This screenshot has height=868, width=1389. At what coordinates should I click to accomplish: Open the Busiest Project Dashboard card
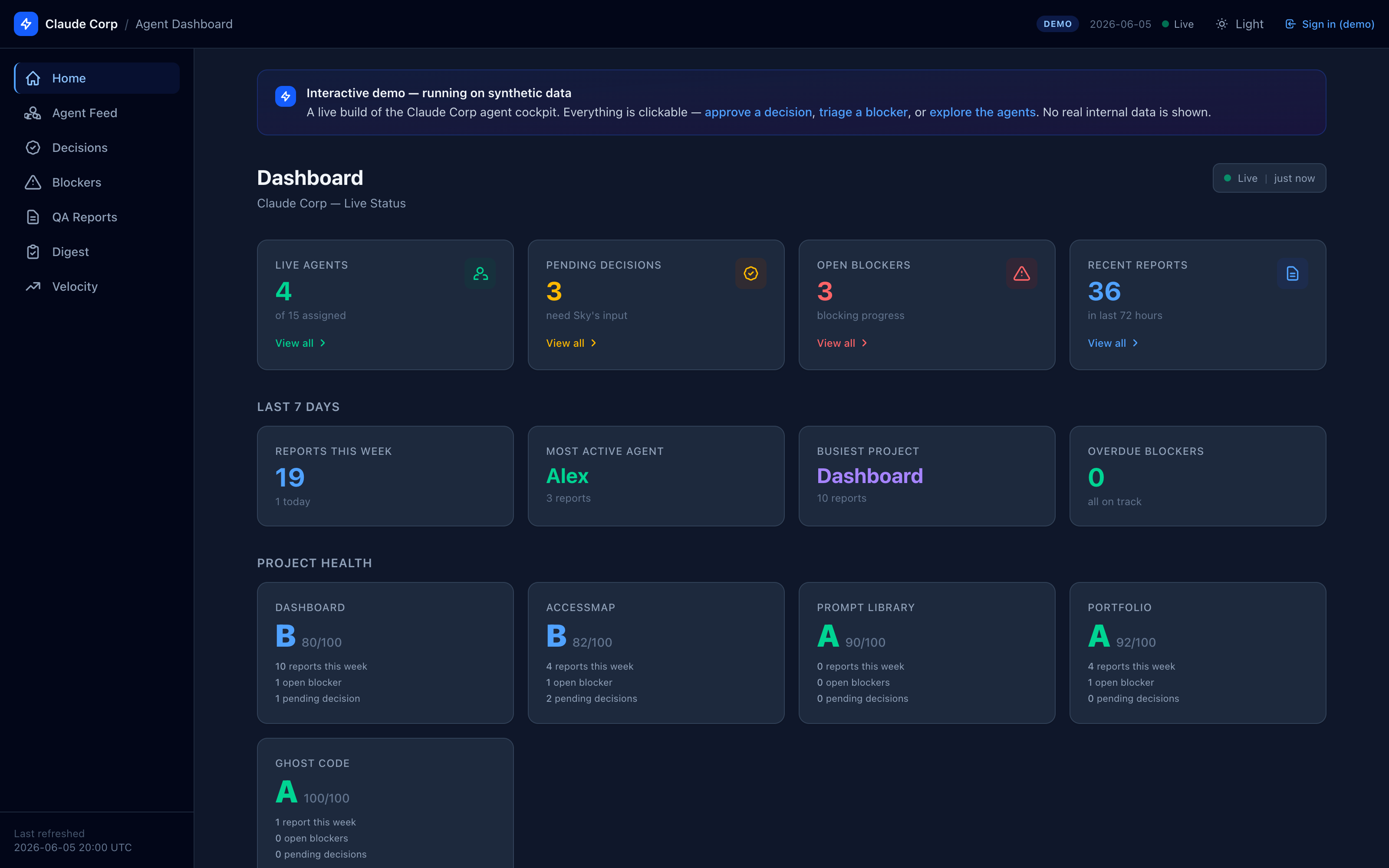[927, 476]
